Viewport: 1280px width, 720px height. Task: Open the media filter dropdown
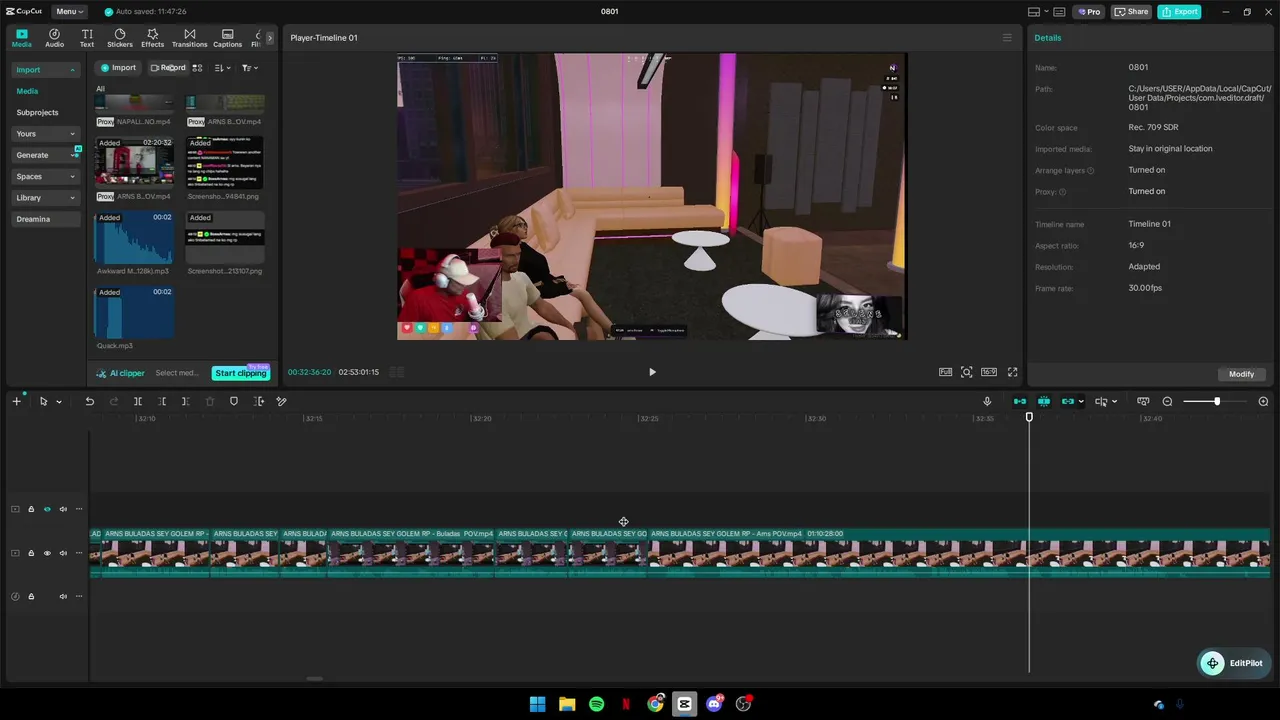click(x=250, y=68)
